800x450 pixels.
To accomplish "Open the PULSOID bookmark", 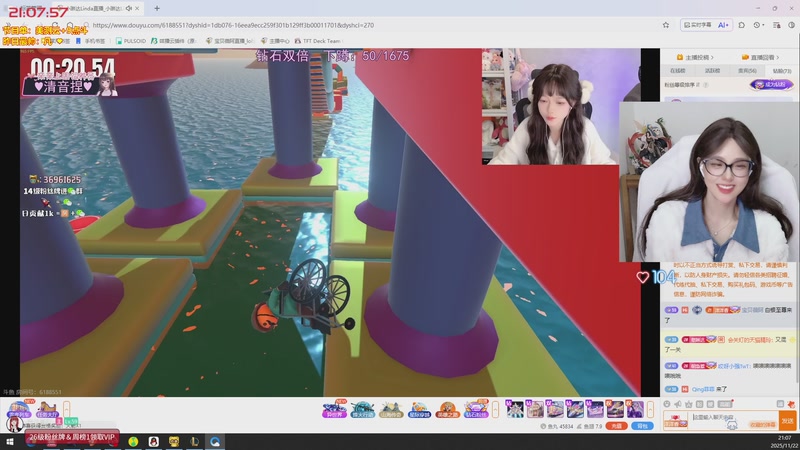I will pos(131,41).
